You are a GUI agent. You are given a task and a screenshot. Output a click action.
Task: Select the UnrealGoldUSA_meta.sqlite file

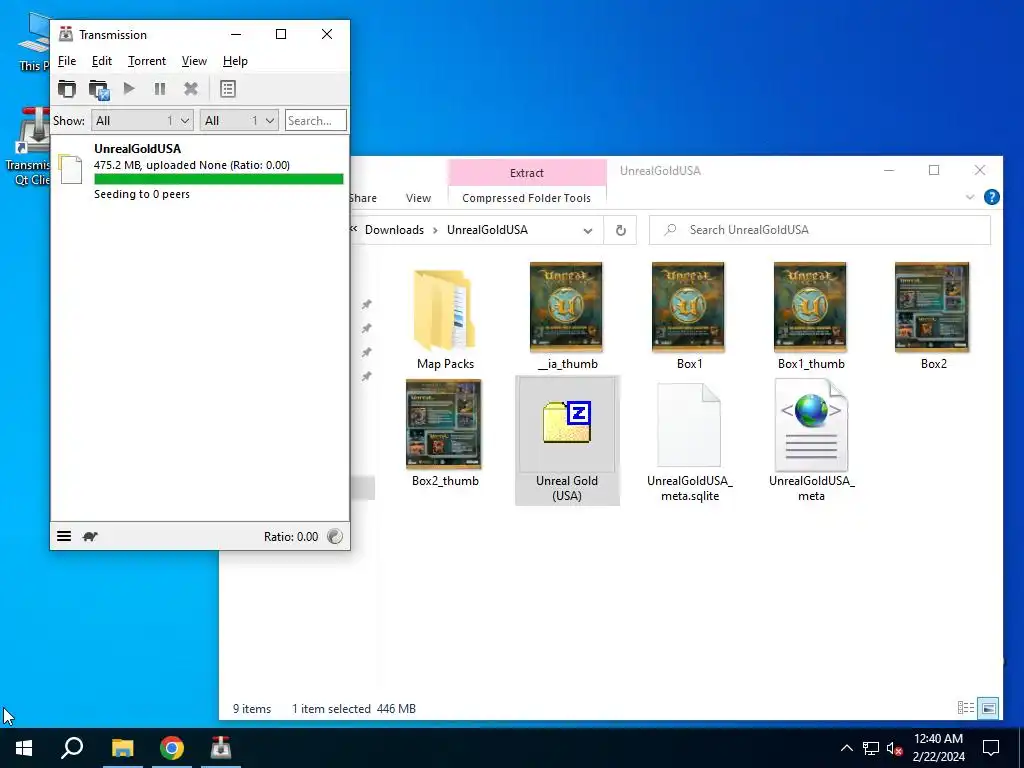[689, 441]
